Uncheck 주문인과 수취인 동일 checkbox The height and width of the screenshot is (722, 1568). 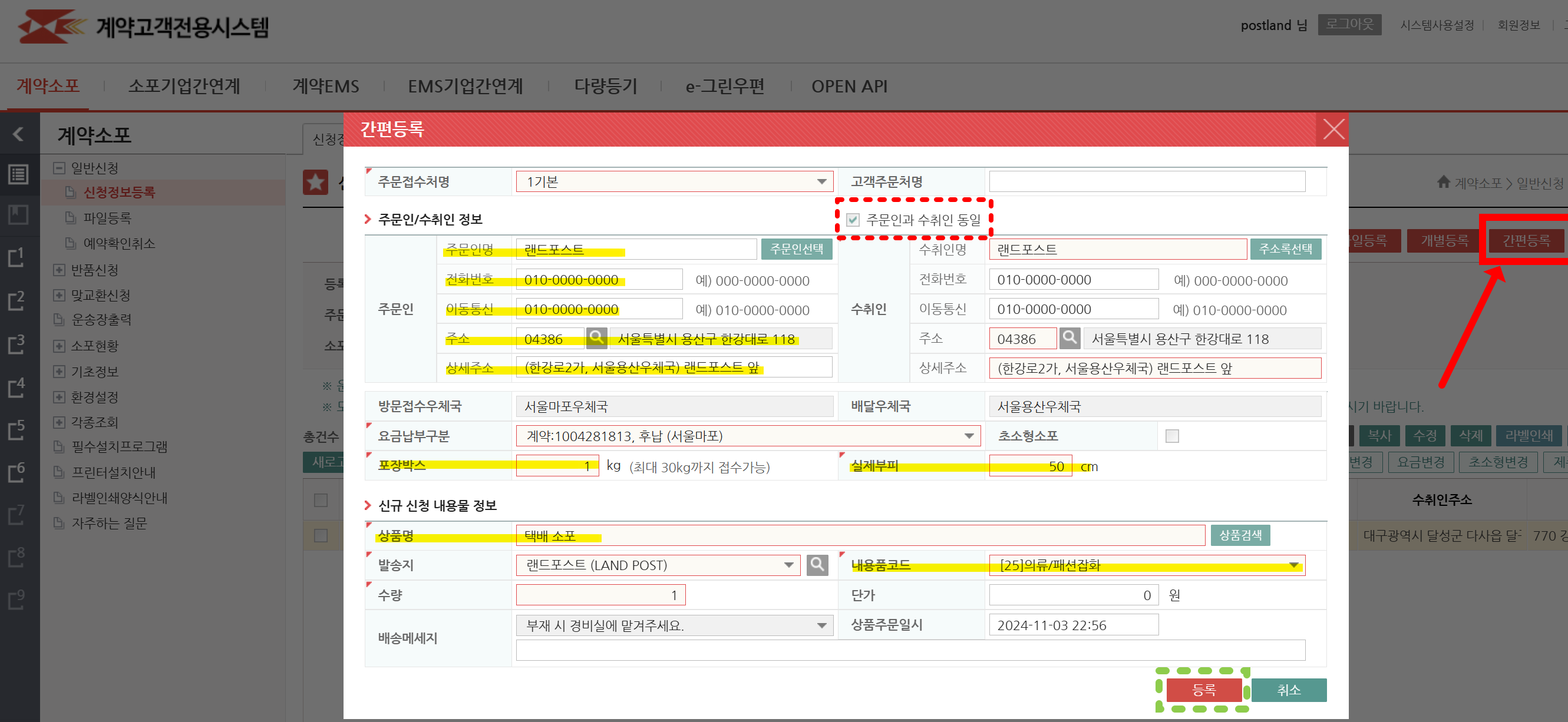pyautogui.click(x=853, y=220)
